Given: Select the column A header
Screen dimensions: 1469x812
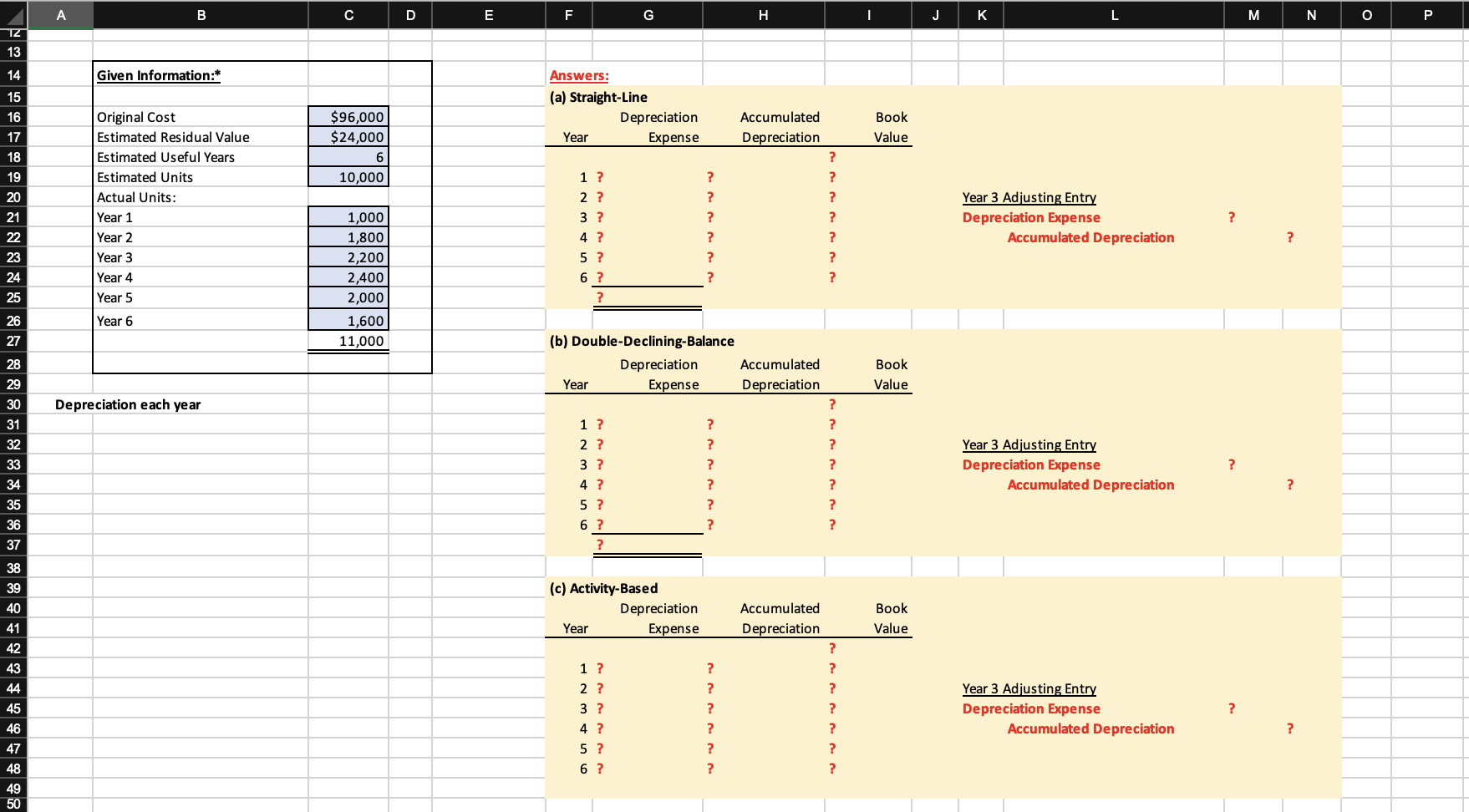Looking at the screenshot, I should tap(60, 14).
